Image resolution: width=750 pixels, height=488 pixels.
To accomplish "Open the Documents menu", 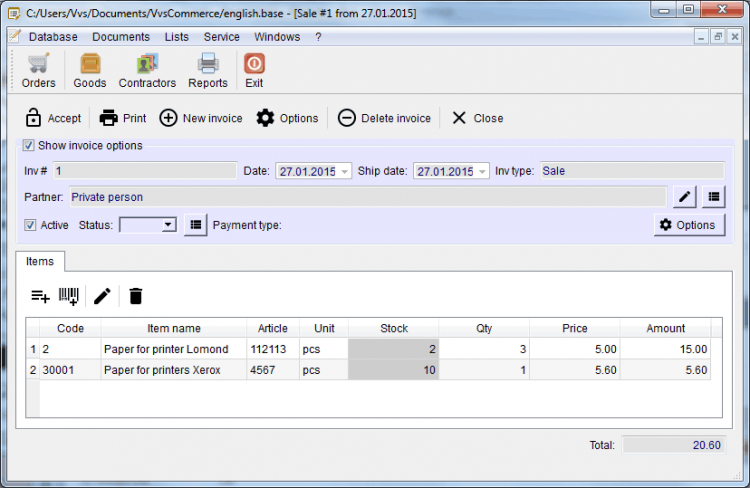I will pyautogui.click(x=121, y=37).
